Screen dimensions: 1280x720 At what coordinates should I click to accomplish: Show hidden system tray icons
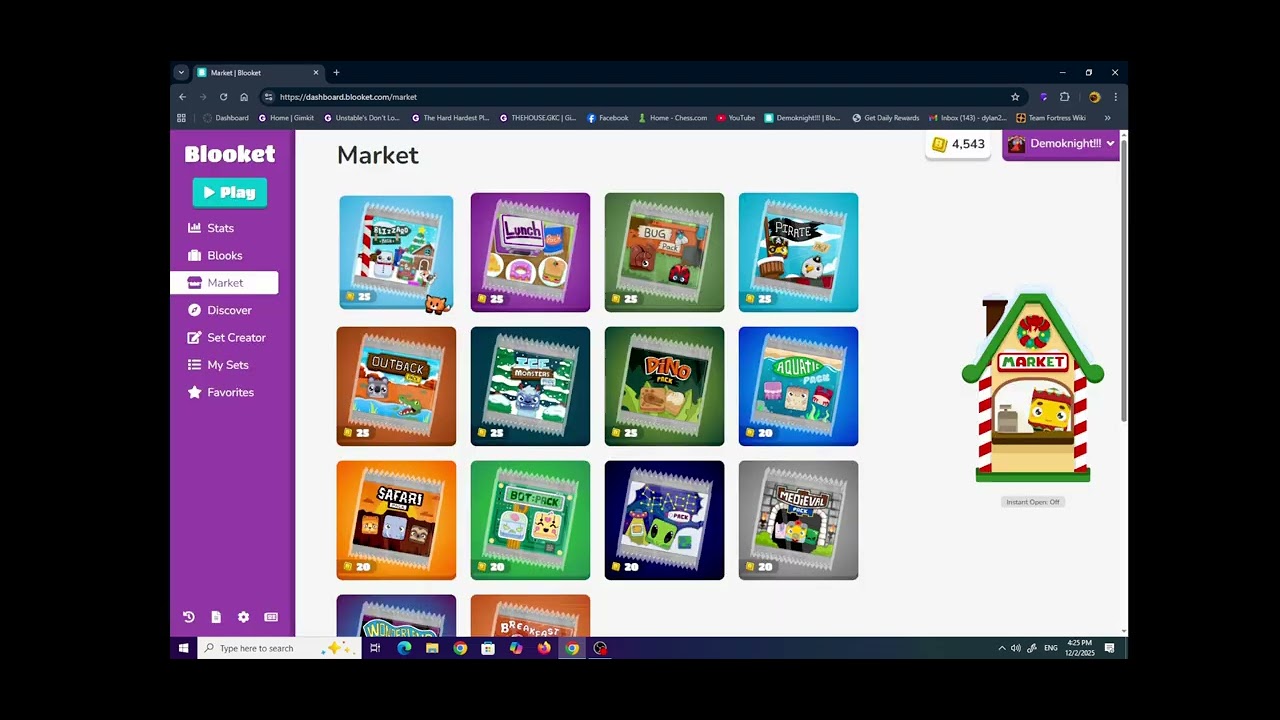tap(1002, 648)
